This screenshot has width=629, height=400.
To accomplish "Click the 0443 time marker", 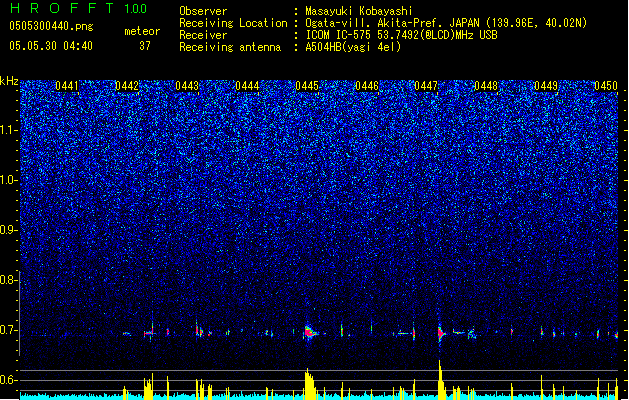I will tap(187, 86).
